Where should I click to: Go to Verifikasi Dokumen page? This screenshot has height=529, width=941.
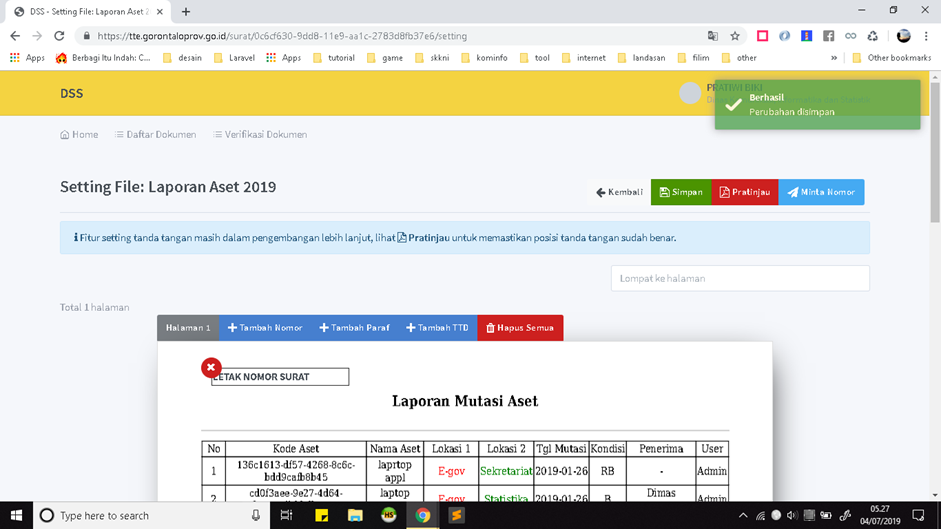(260, 134)
